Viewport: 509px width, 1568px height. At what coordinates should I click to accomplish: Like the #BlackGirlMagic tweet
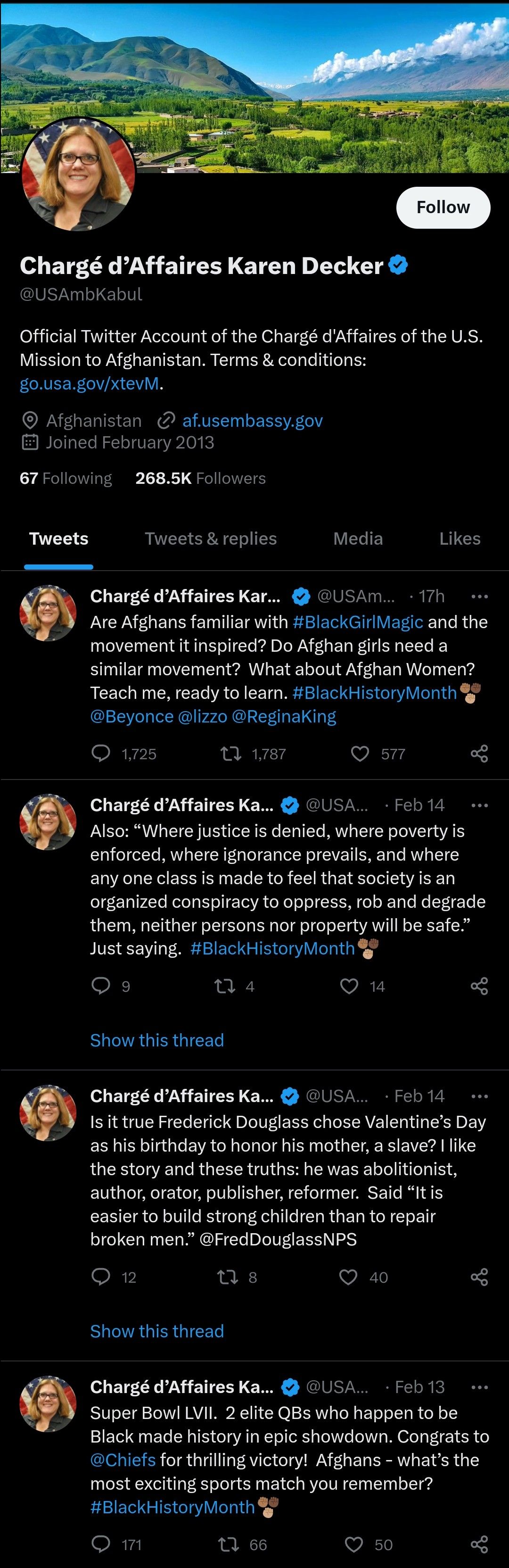click(x=360, y=754)
